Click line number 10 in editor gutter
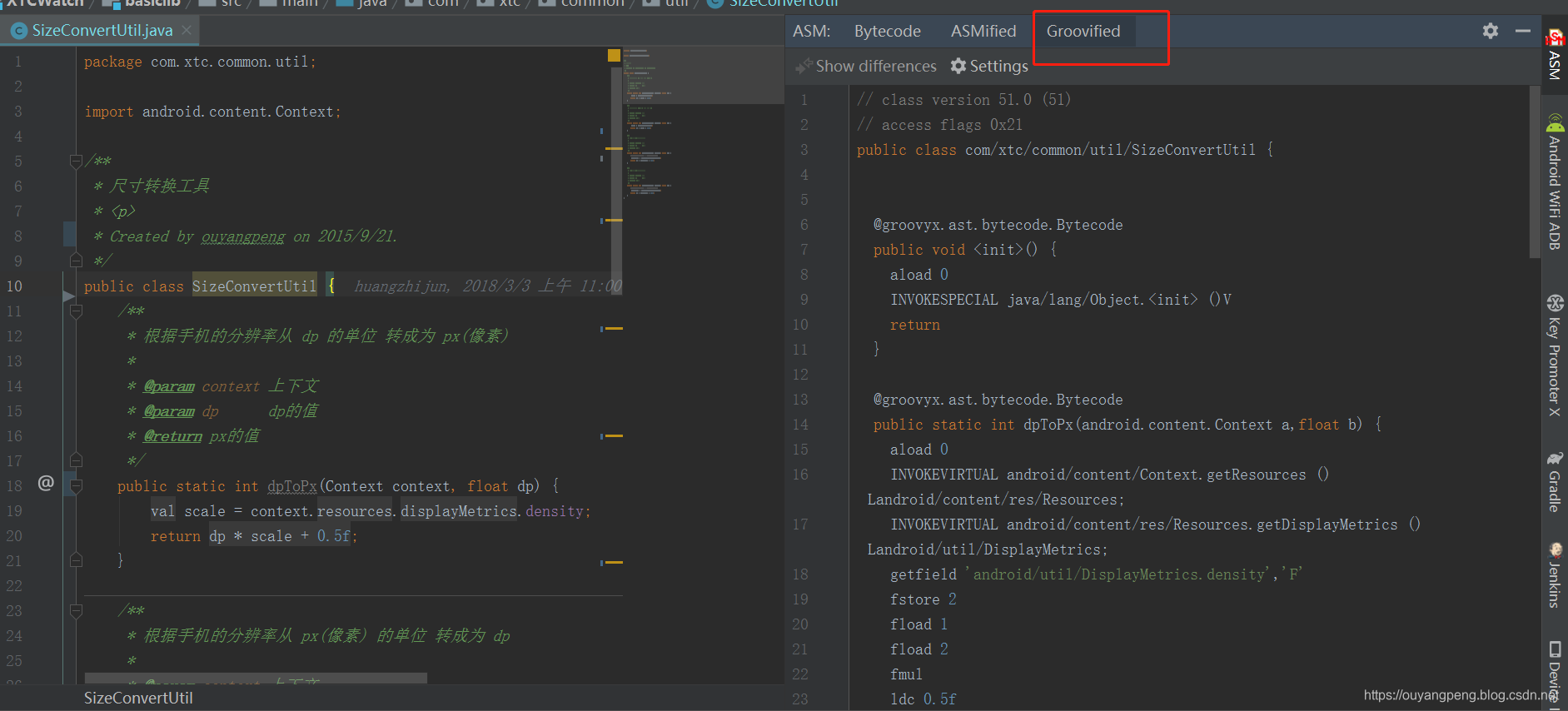 pyautogui.click(x=15, y=286)
